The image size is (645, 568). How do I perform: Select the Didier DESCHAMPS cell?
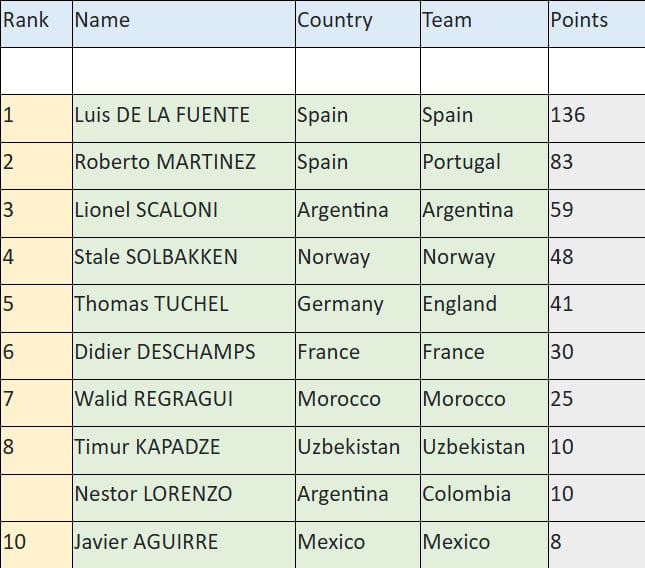tap(183, 352)
